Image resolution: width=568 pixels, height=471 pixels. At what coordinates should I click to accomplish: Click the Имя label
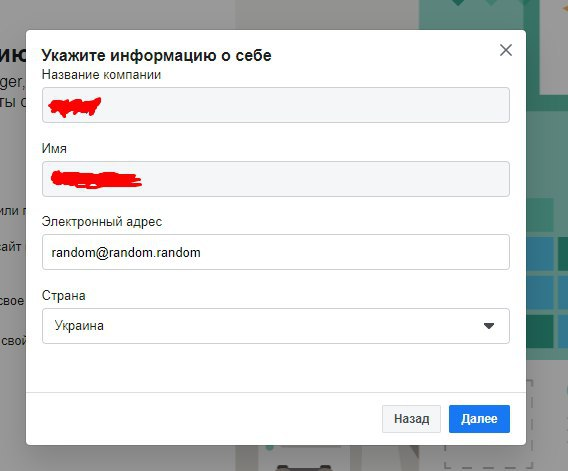[54, 149]
